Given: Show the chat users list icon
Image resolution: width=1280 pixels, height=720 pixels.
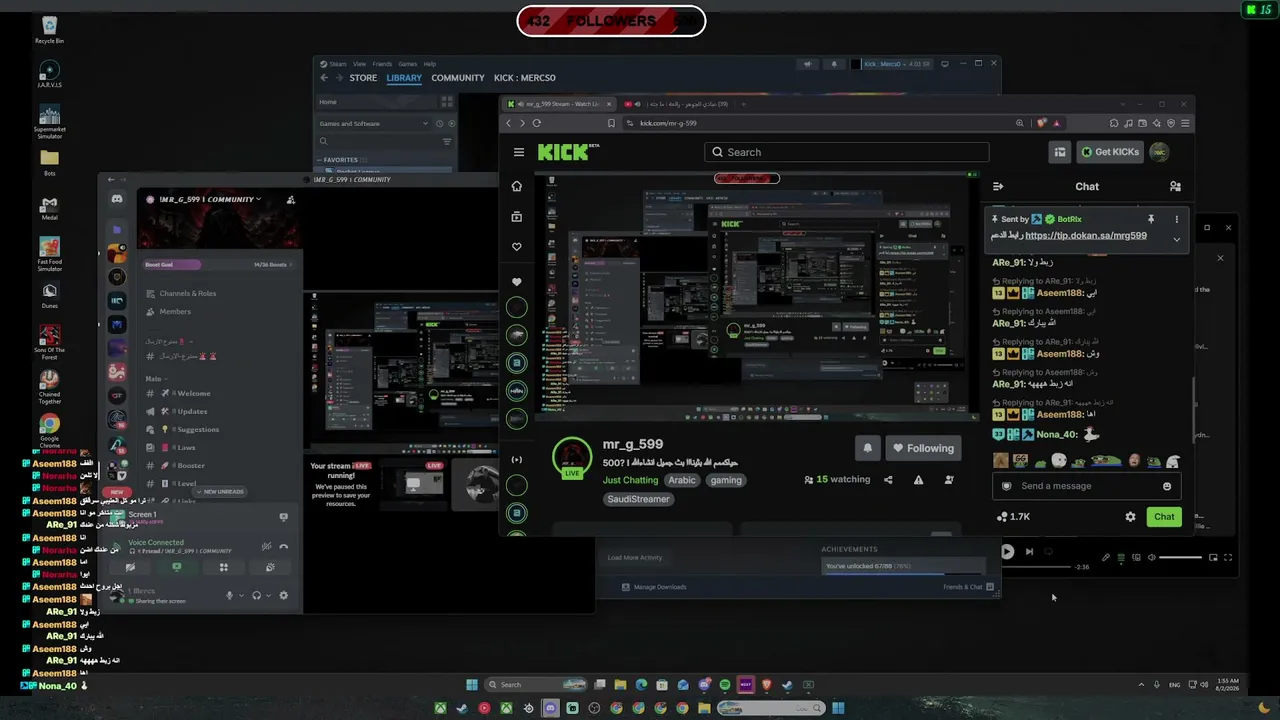Looking at the screenshot, I should (1175, 186).
